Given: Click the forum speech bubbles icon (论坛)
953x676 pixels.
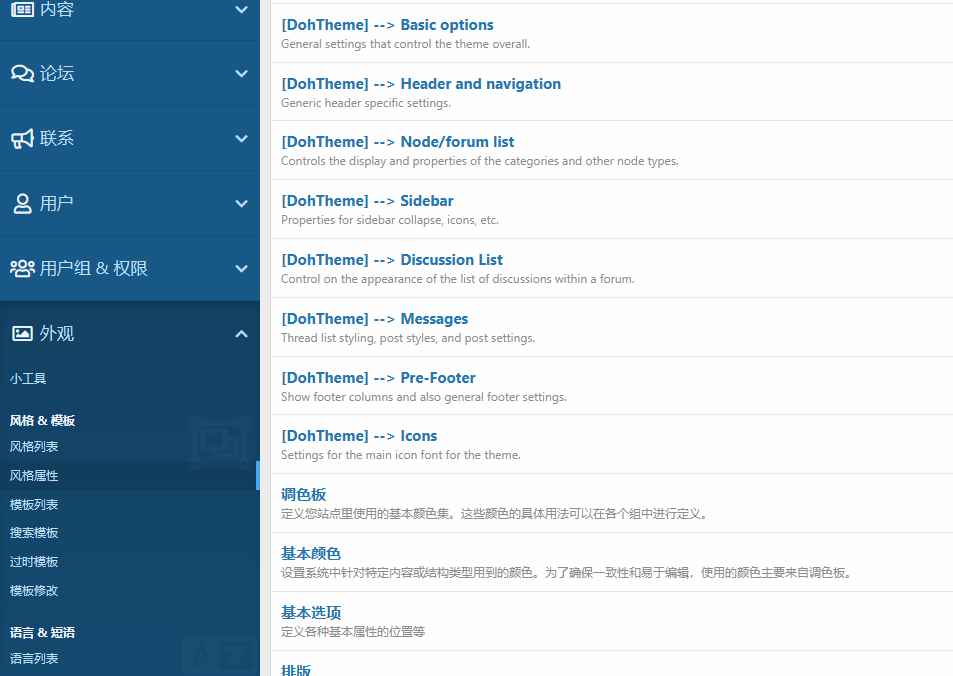Looking at the screenshot, I should click(x=22, y=73).
